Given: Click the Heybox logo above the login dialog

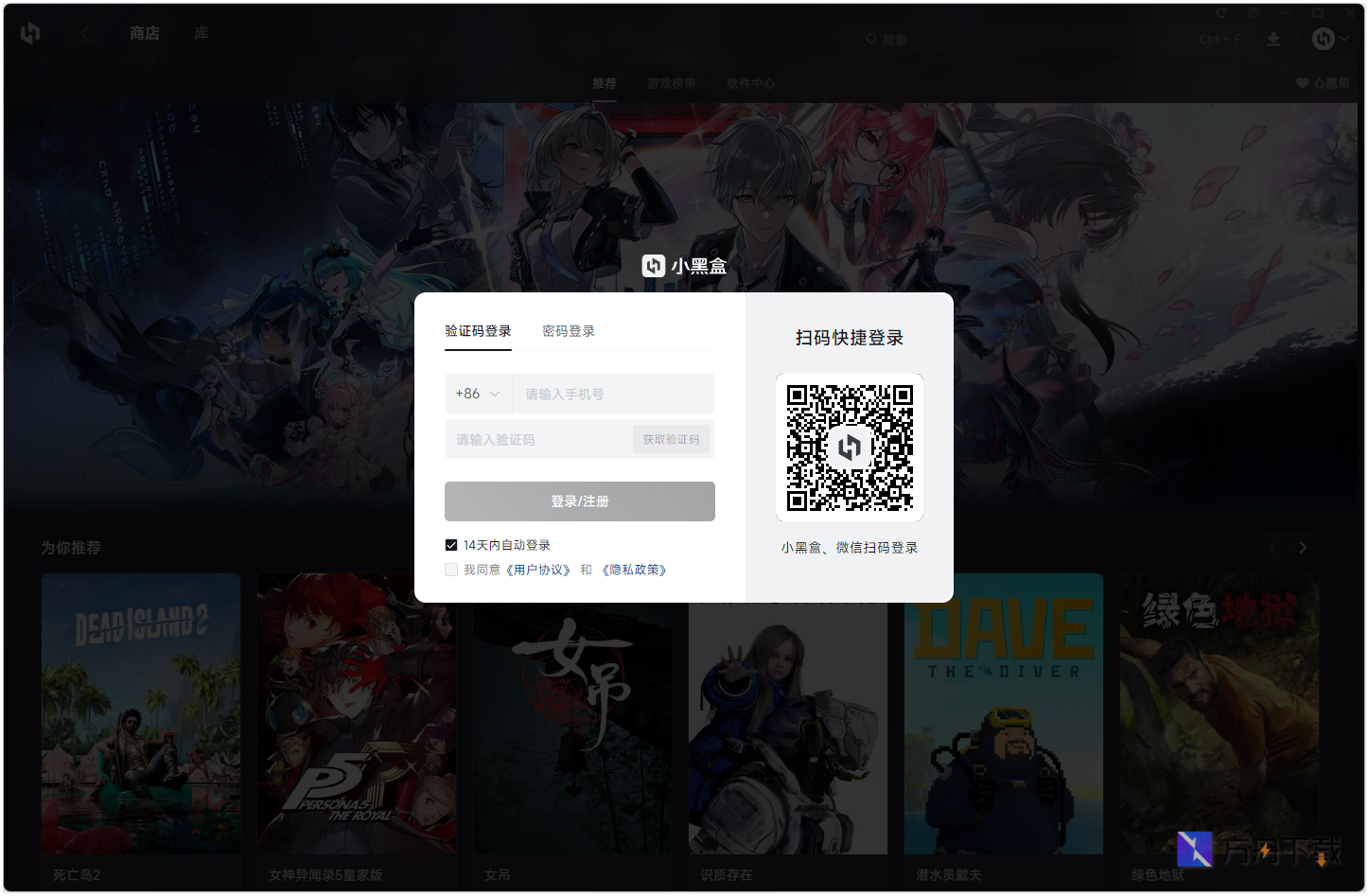Looking at the screenshot, I should pyautogui.click(x=653, y=266).
